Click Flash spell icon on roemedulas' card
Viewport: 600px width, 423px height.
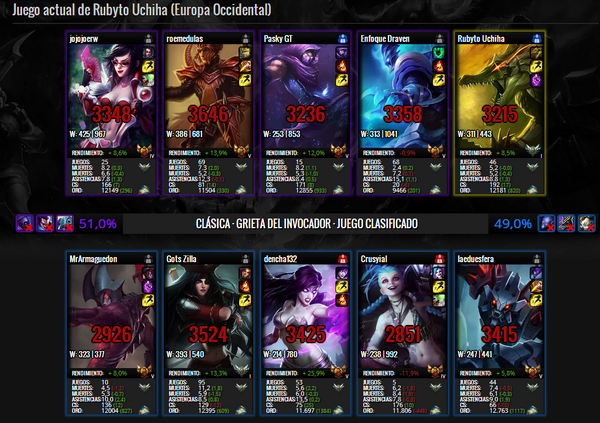245,80
